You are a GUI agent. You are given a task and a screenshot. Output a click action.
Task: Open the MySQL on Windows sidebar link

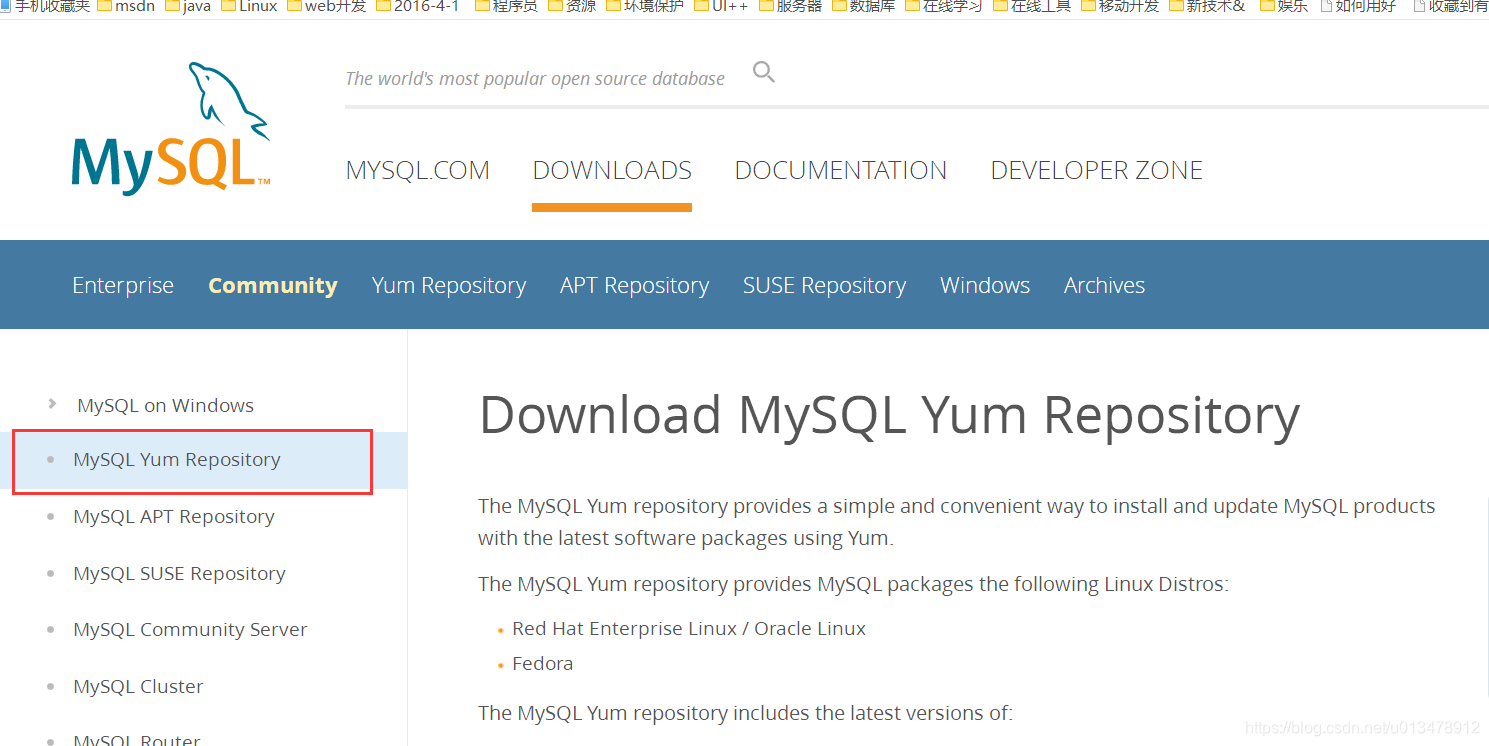click(x=165, y=405)
